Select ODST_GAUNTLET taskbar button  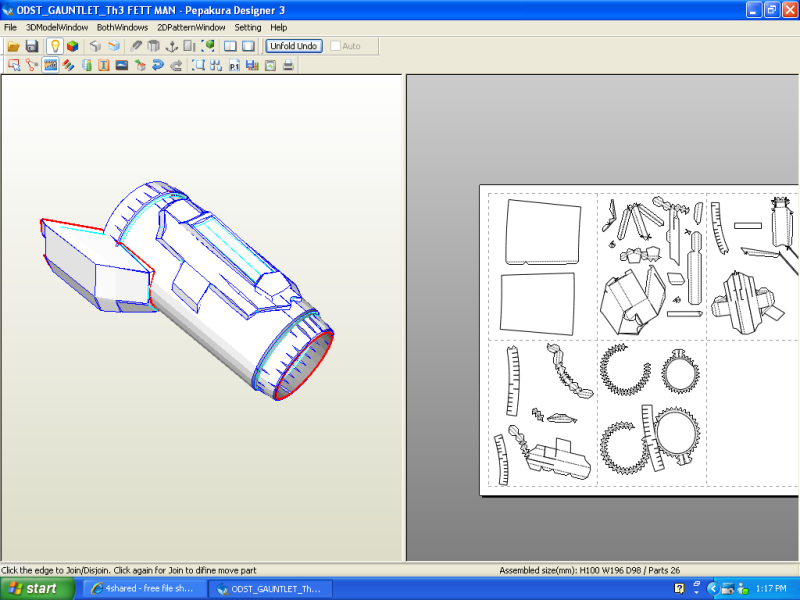tap(271, 589)
